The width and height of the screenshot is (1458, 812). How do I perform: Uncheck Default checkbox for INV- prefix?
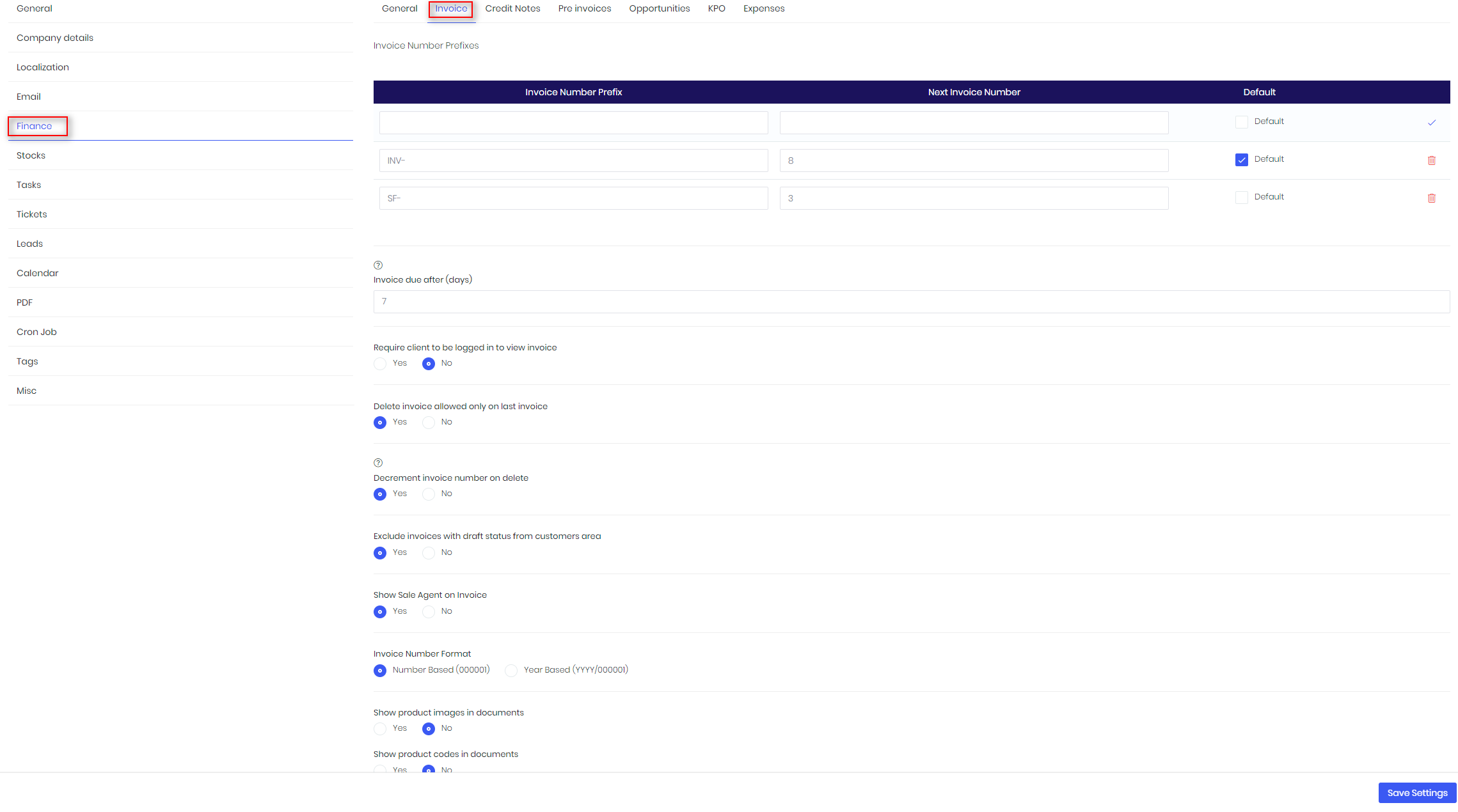pyautogui.click(x=1241, y=160)
